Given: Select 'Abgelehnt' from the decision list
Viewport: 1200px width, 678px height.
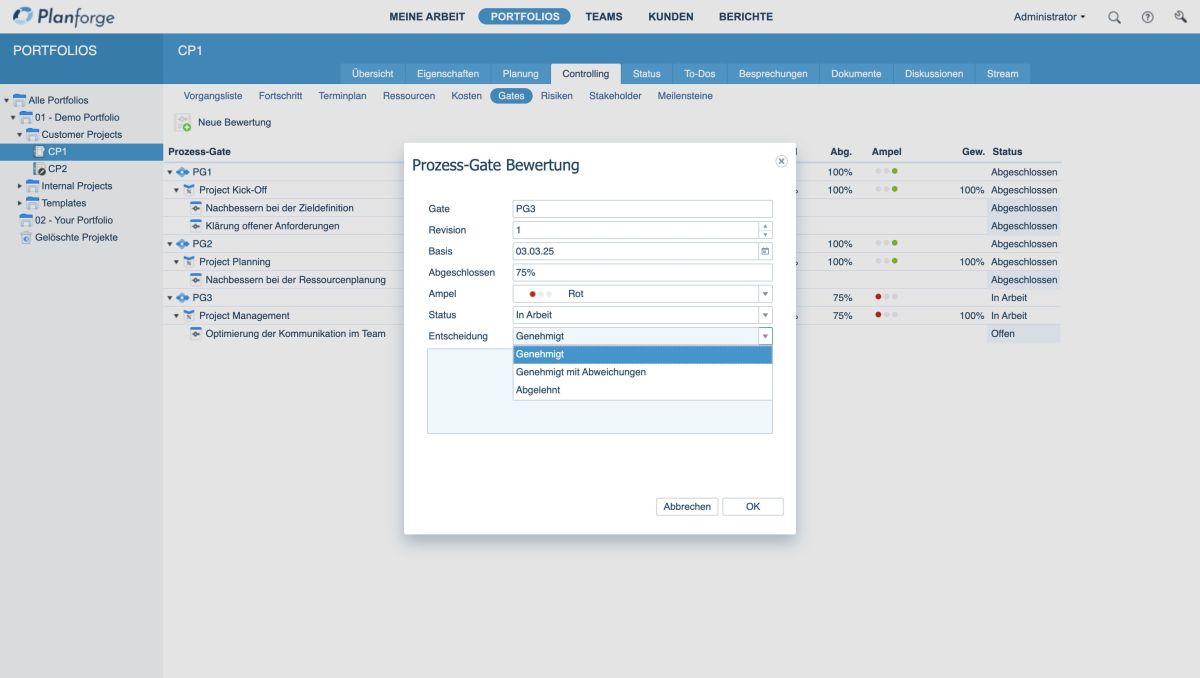Looking at the screenshot, I should (x=538, y=390).
